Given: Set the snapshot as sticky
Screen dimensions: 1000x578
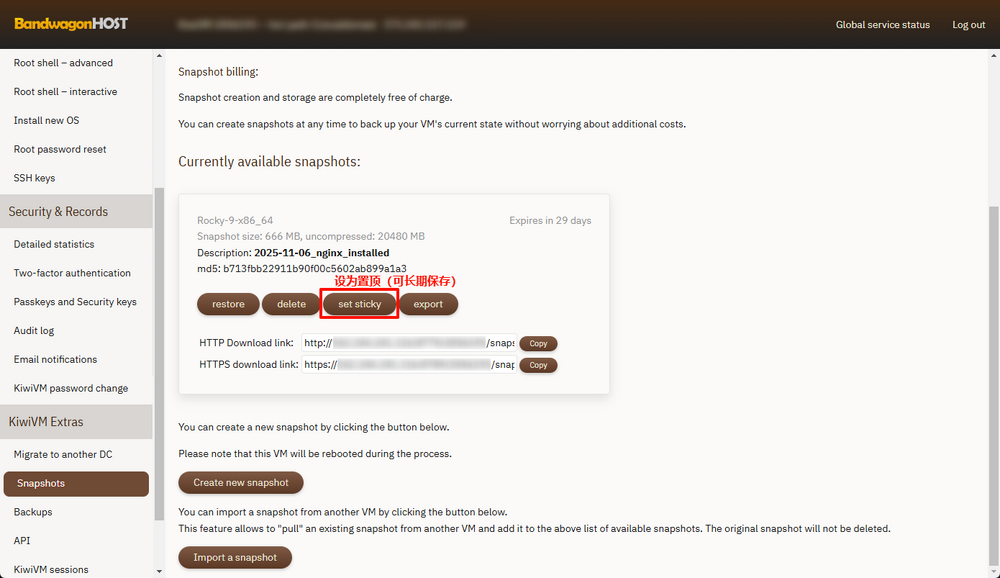Looking at the screenshot, I should coord(360,304).
